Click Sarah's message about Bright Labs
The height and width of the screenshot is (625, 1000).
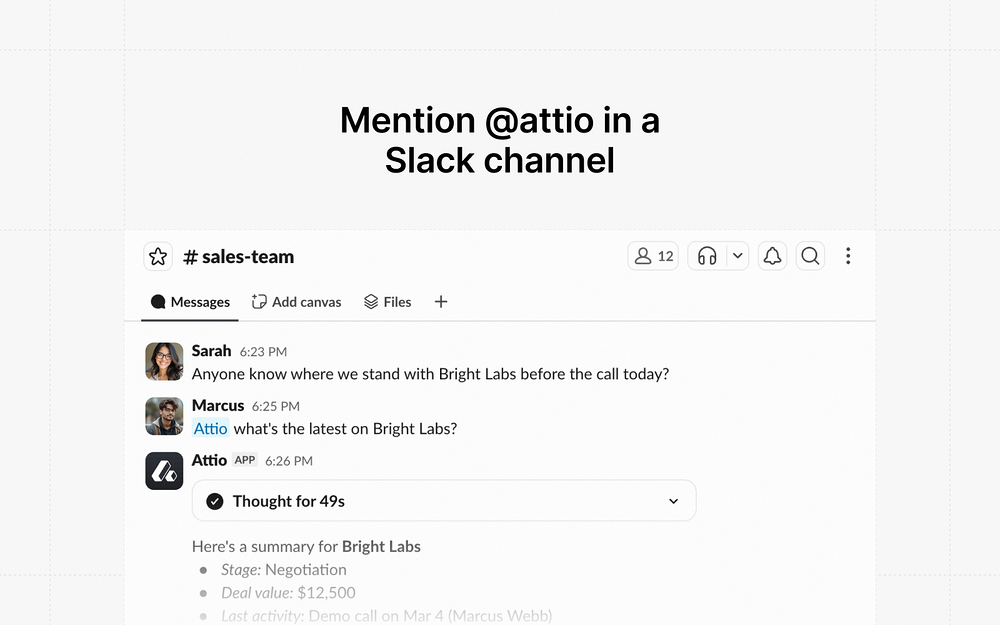[430, 374]
